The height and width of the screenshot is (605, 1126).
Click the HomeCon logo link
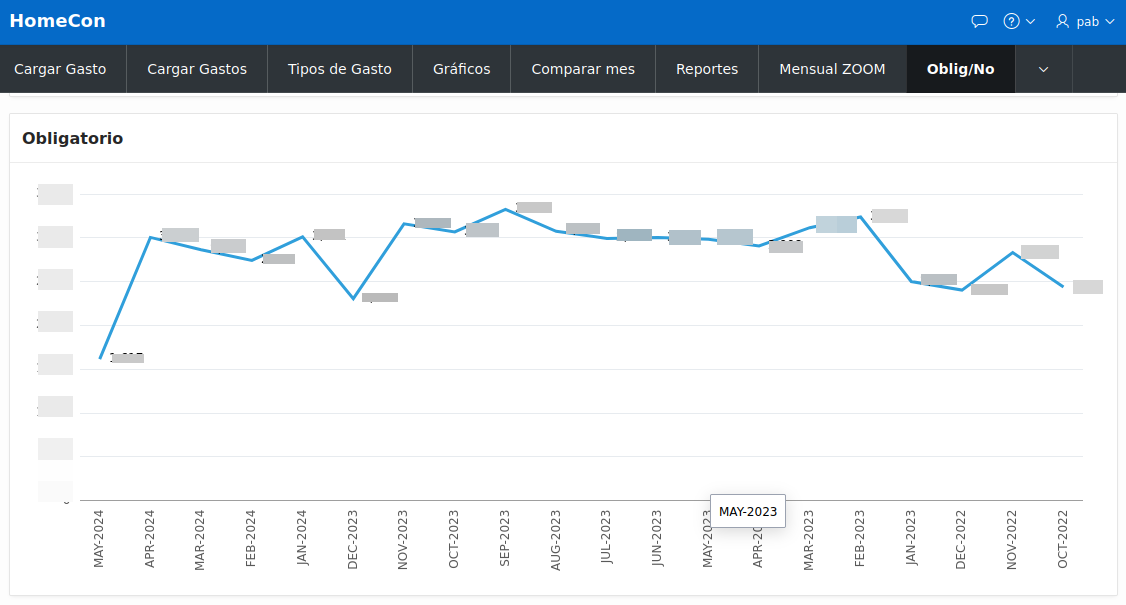click(x=57, y=20)
